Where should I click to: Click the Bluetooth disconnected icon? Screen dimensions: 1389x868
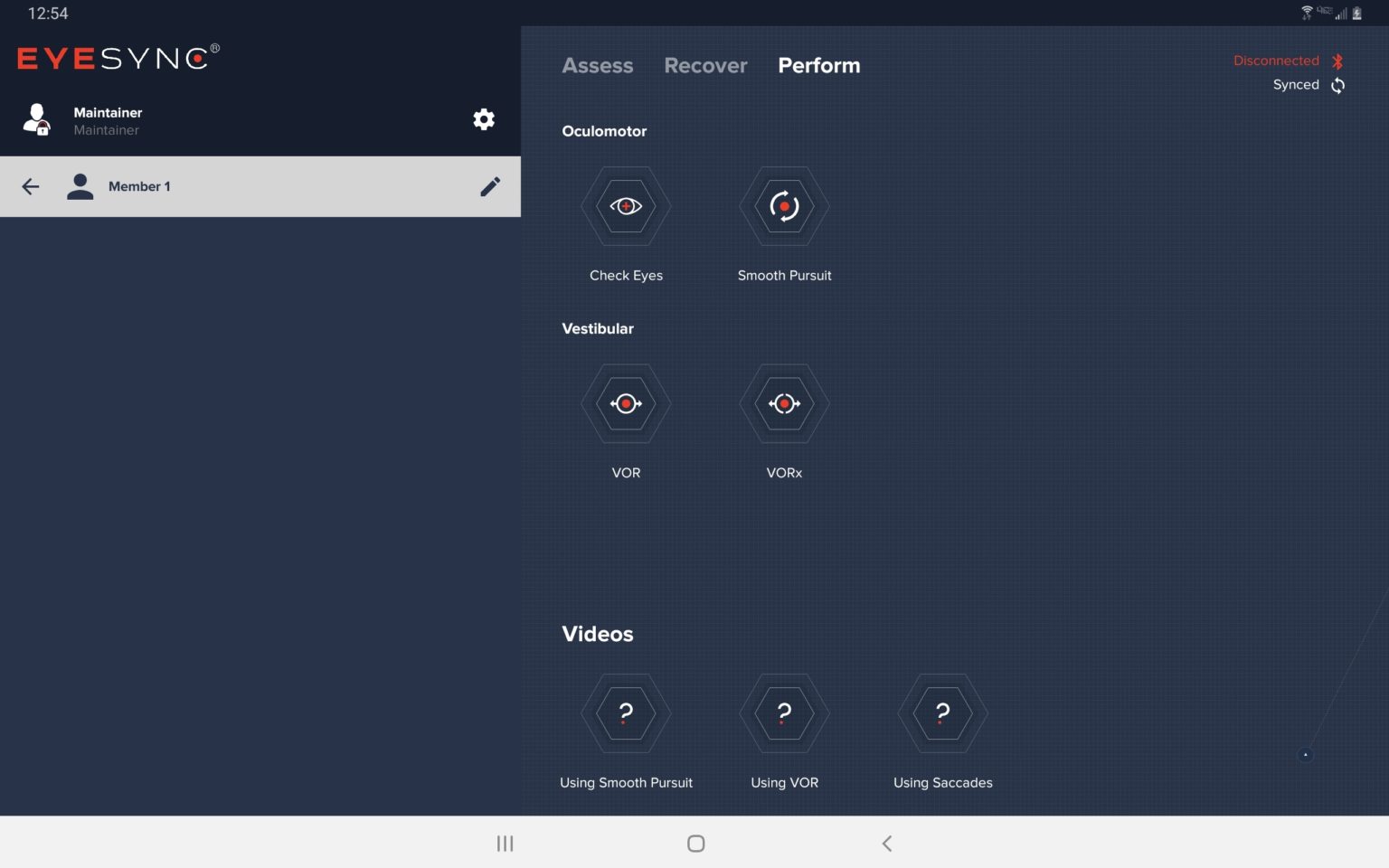(x=1337, y=61)
